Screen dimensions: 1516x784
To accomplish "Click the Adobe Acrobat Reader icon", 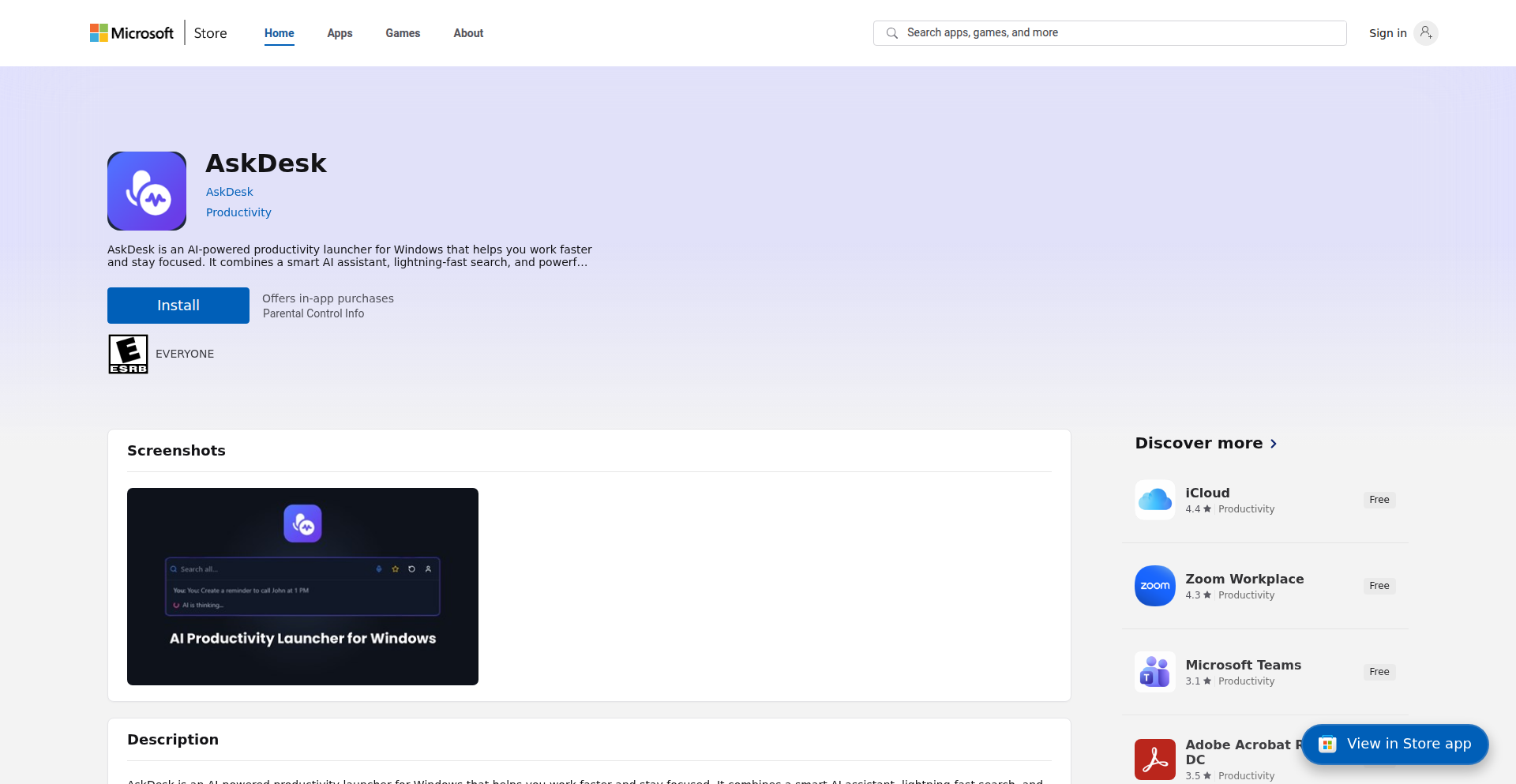I will pos(1155,760).
